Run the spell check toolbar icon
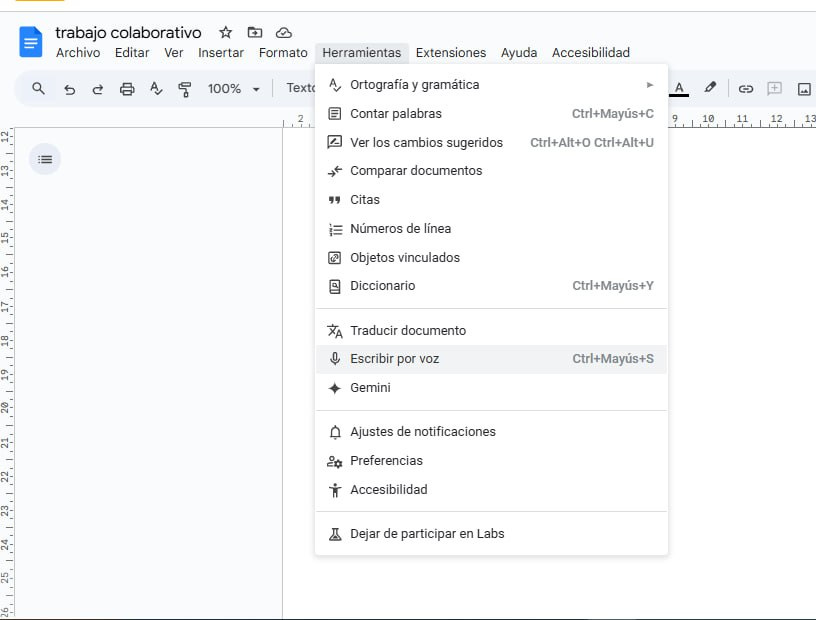Viewport: 816px width, 620px height. [x=156, y=88]
